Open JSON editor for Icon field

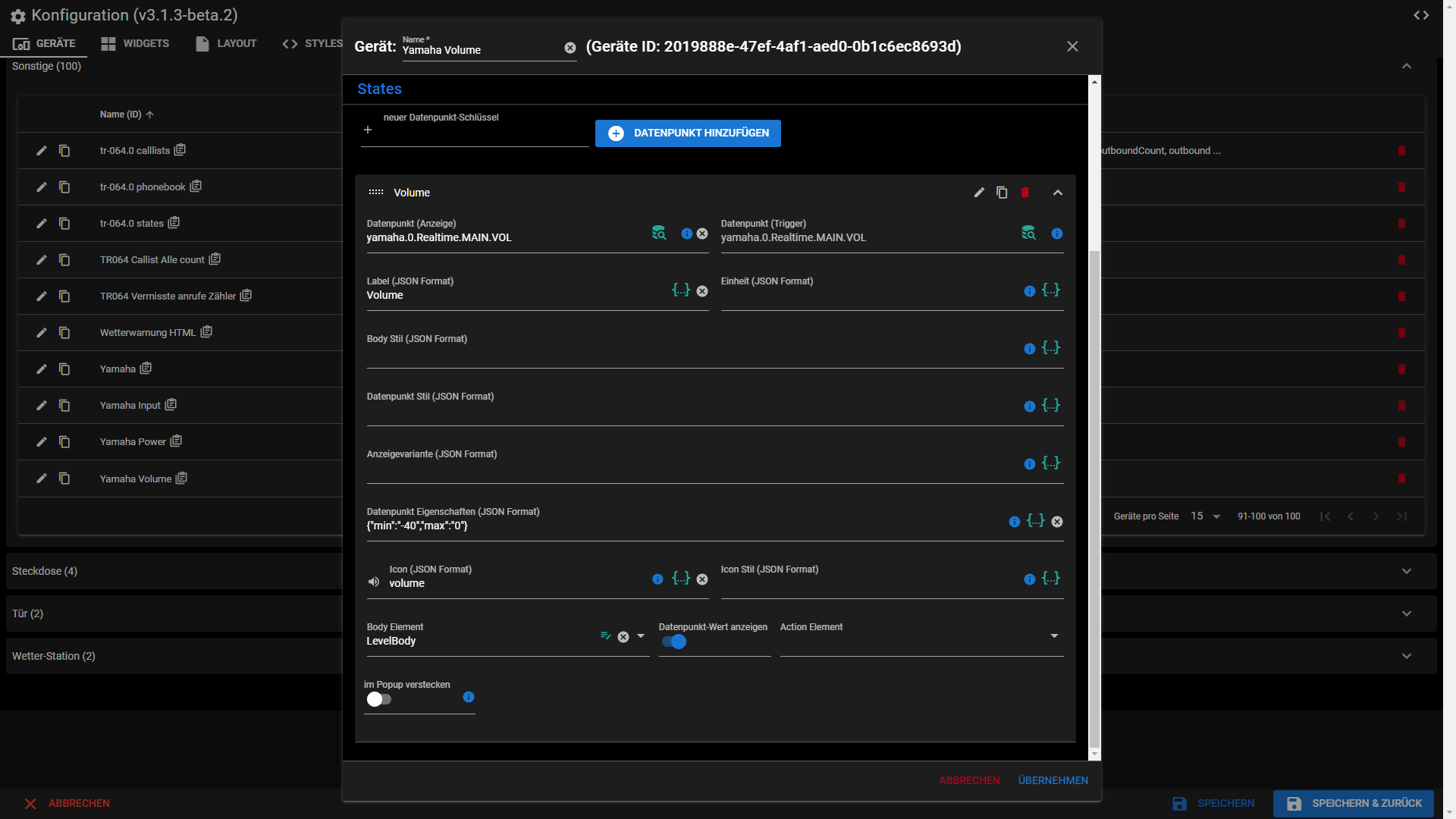(x=681, y=578)
